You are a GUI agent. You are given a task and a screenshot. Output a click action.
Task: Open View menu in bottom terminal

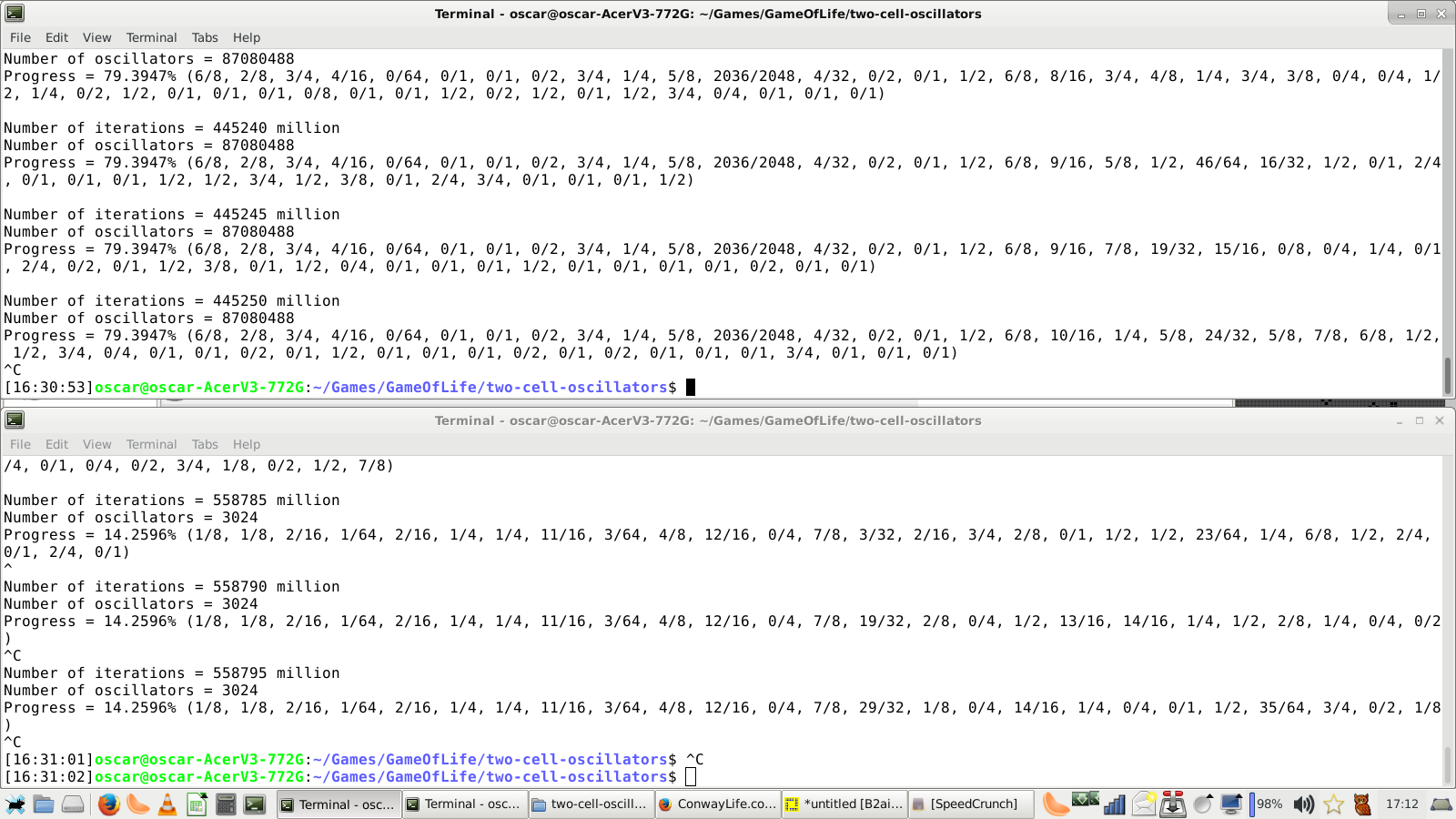pyautogui.click(x=96, y=444)
